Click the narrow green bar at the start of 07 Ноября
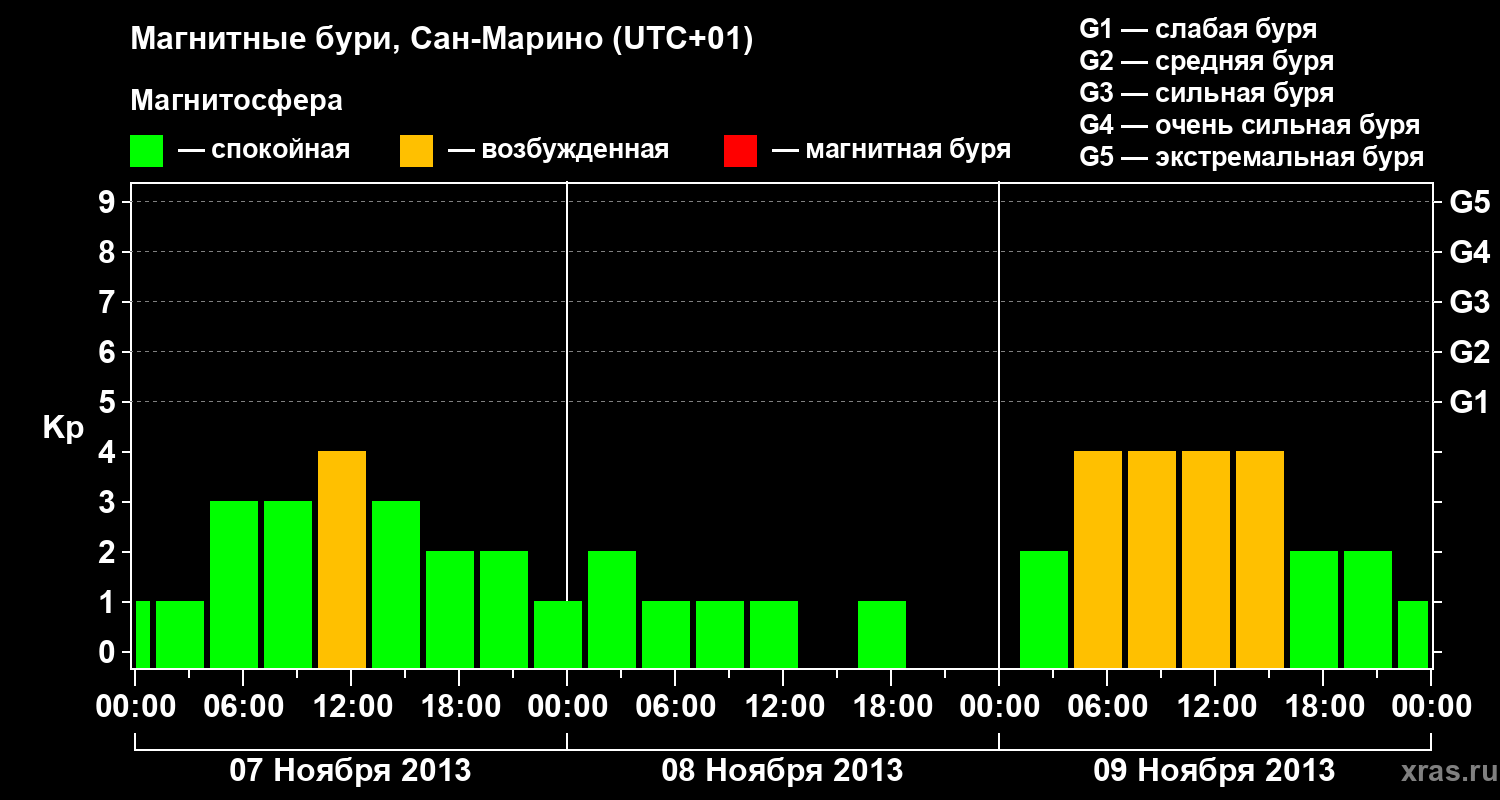 pos(143,634)
